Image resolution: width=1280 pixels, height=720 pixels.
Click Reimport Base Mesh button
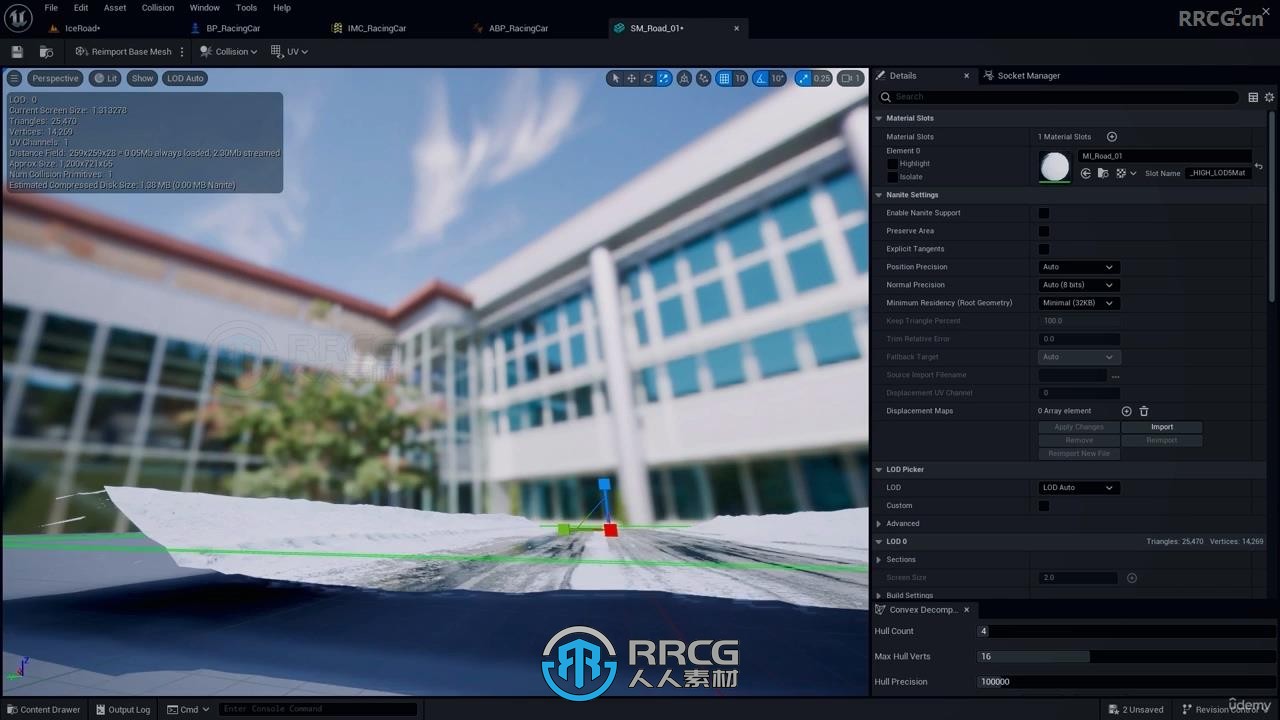click(x=124, y=51)
